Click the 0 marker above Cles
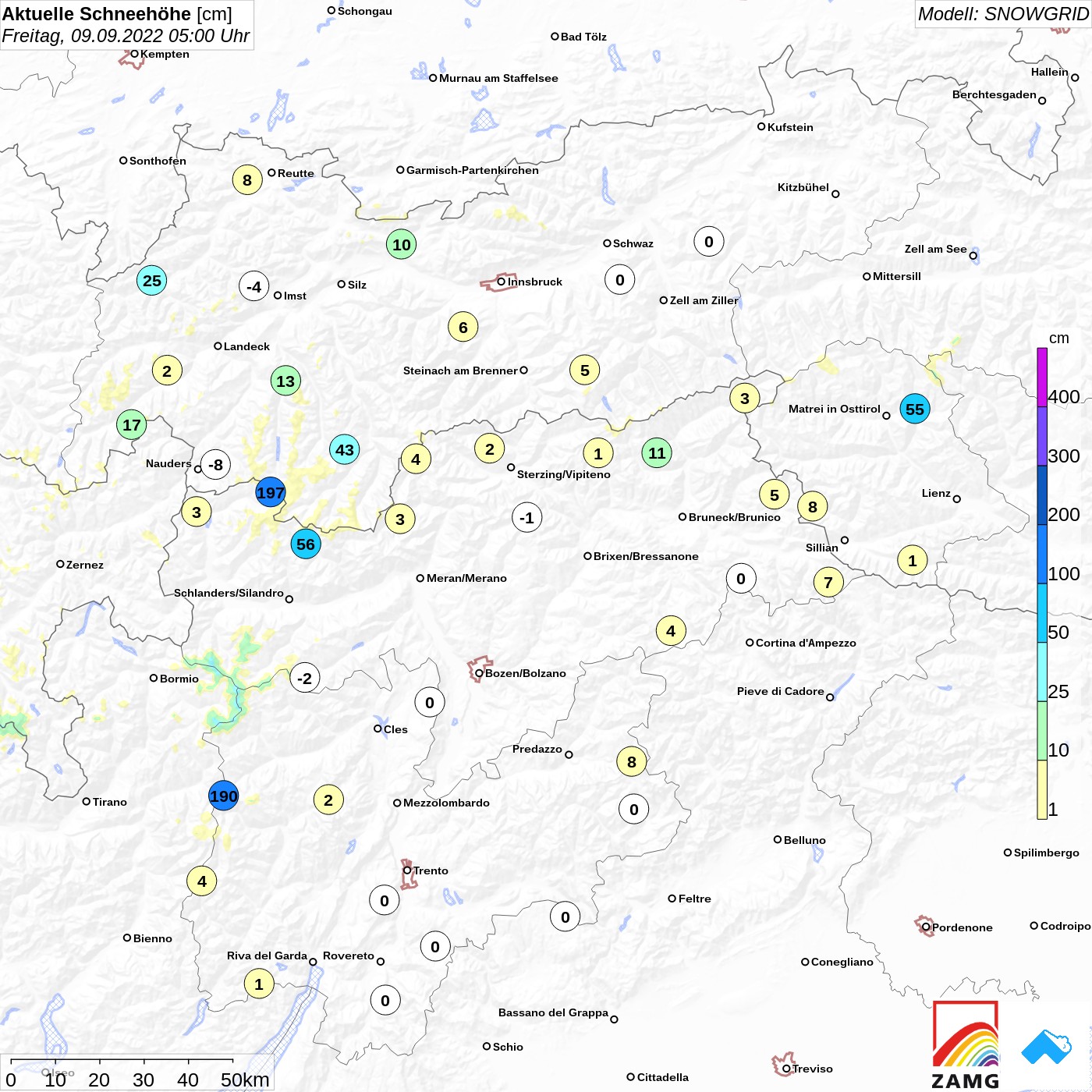 pyautogui.click(x=430, y=702)
